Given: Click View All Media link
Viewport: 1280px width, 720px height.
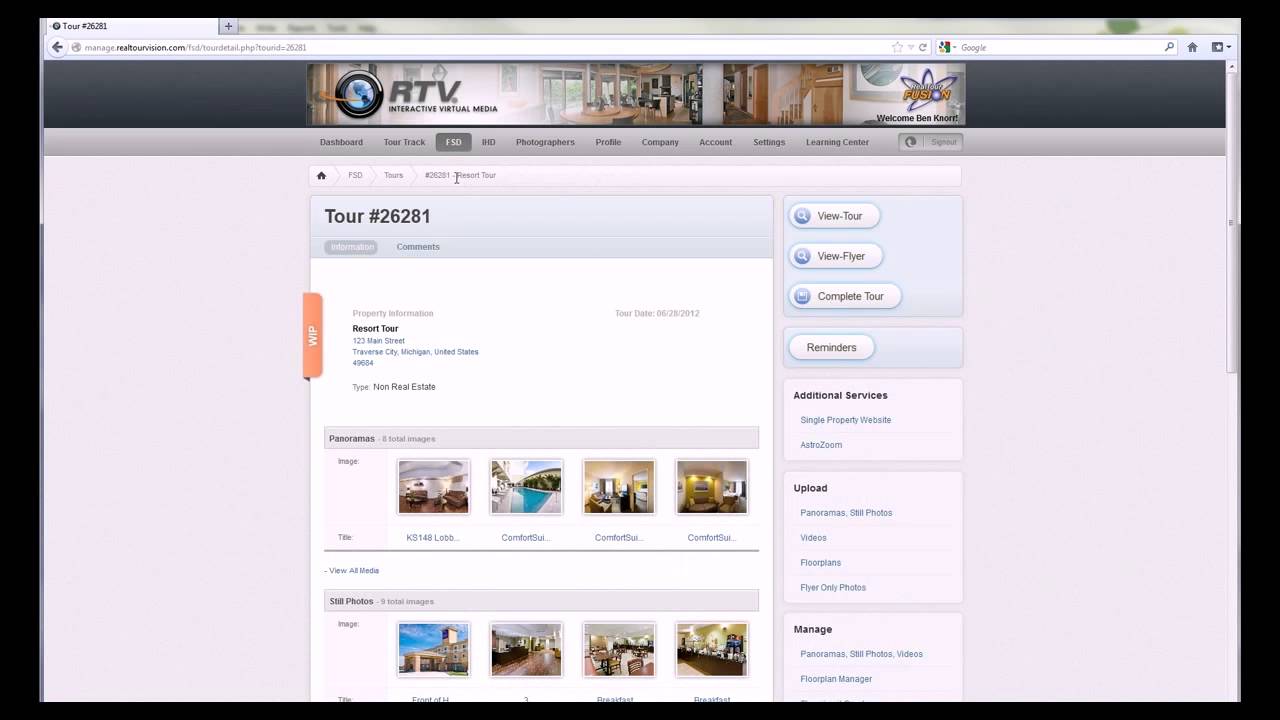Looking at the screenshot, I should pyautogui.click(x=354, y=571).
